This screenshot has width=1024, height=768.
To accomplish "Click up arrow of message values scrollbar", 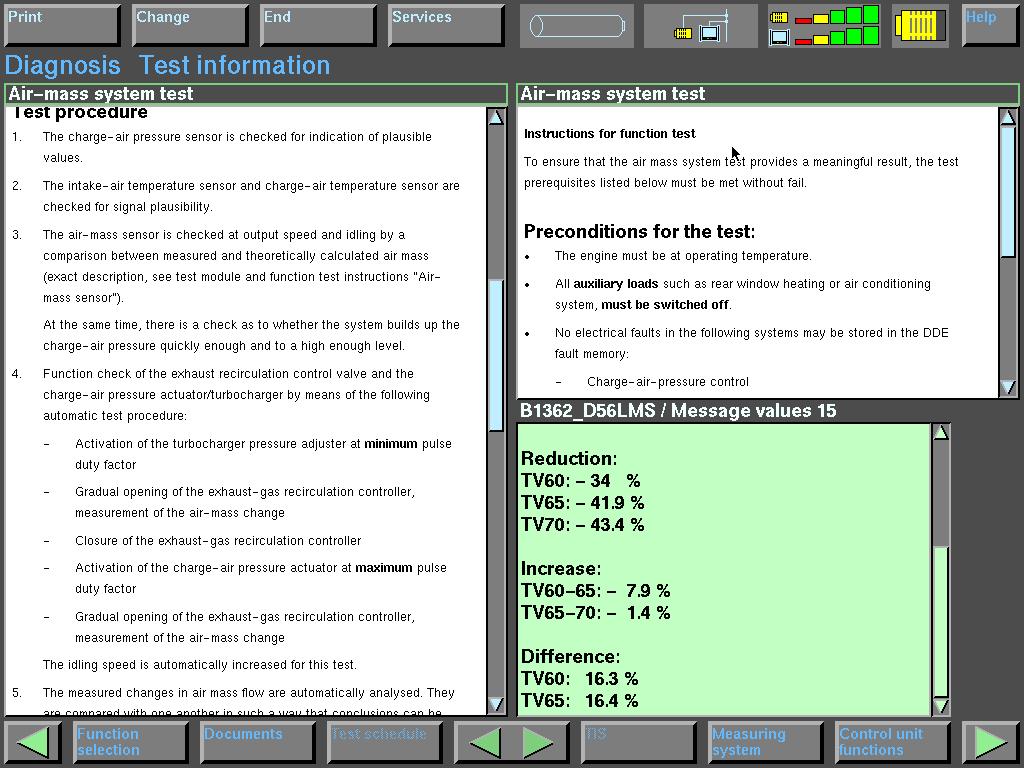I will pyautogui.click(x=940, y=432).
